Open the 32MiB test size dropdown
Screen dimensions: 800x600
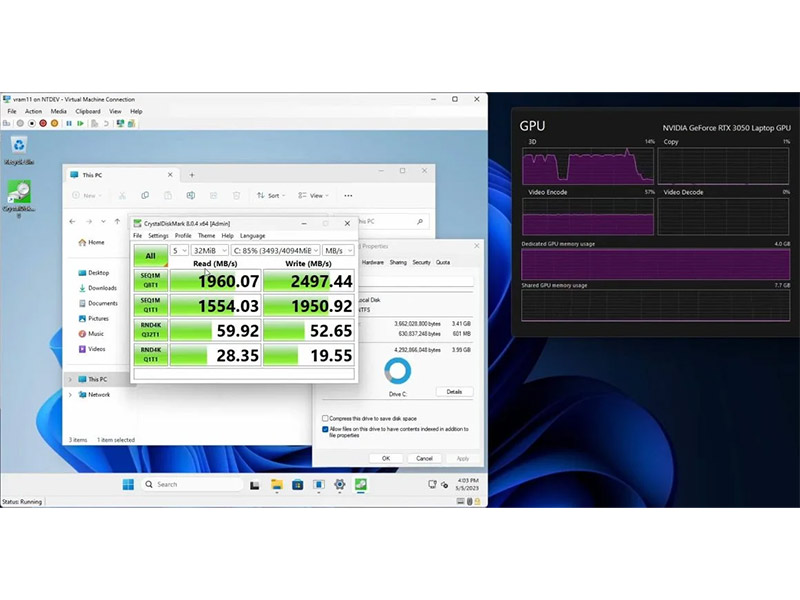[x=210, y=251]
